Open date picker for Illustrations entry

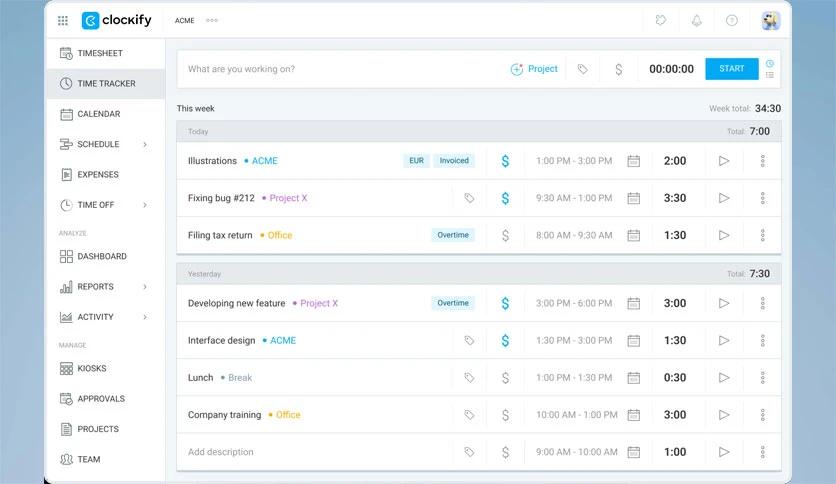coord(633,161)
